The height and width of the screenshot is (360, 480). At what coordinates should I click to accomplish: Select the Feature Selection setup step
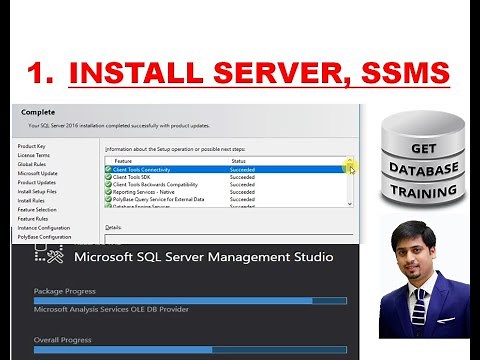[37, 210]
